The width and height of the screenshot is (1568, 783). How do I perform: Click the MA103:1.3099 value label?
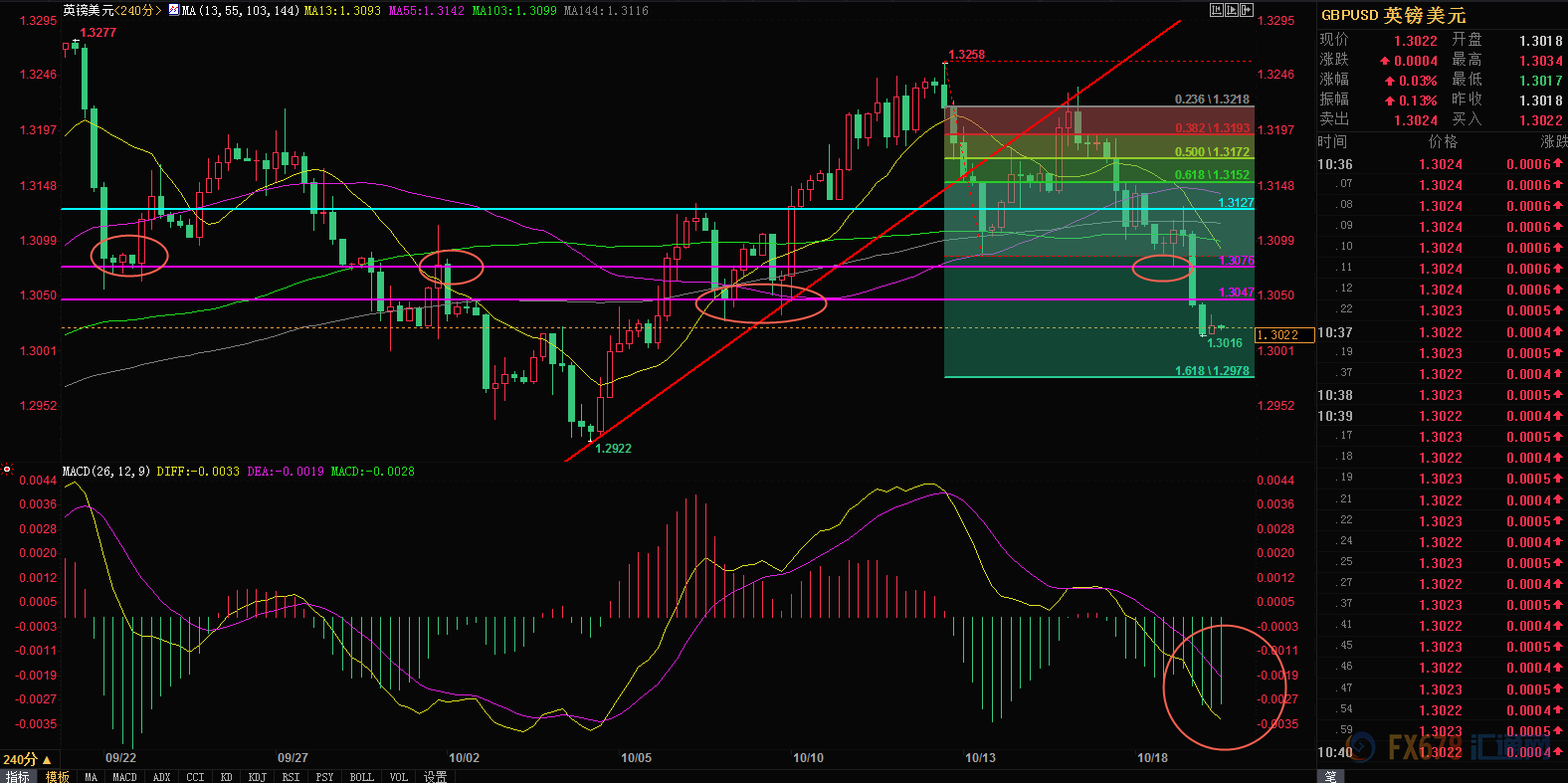(514, 11)
